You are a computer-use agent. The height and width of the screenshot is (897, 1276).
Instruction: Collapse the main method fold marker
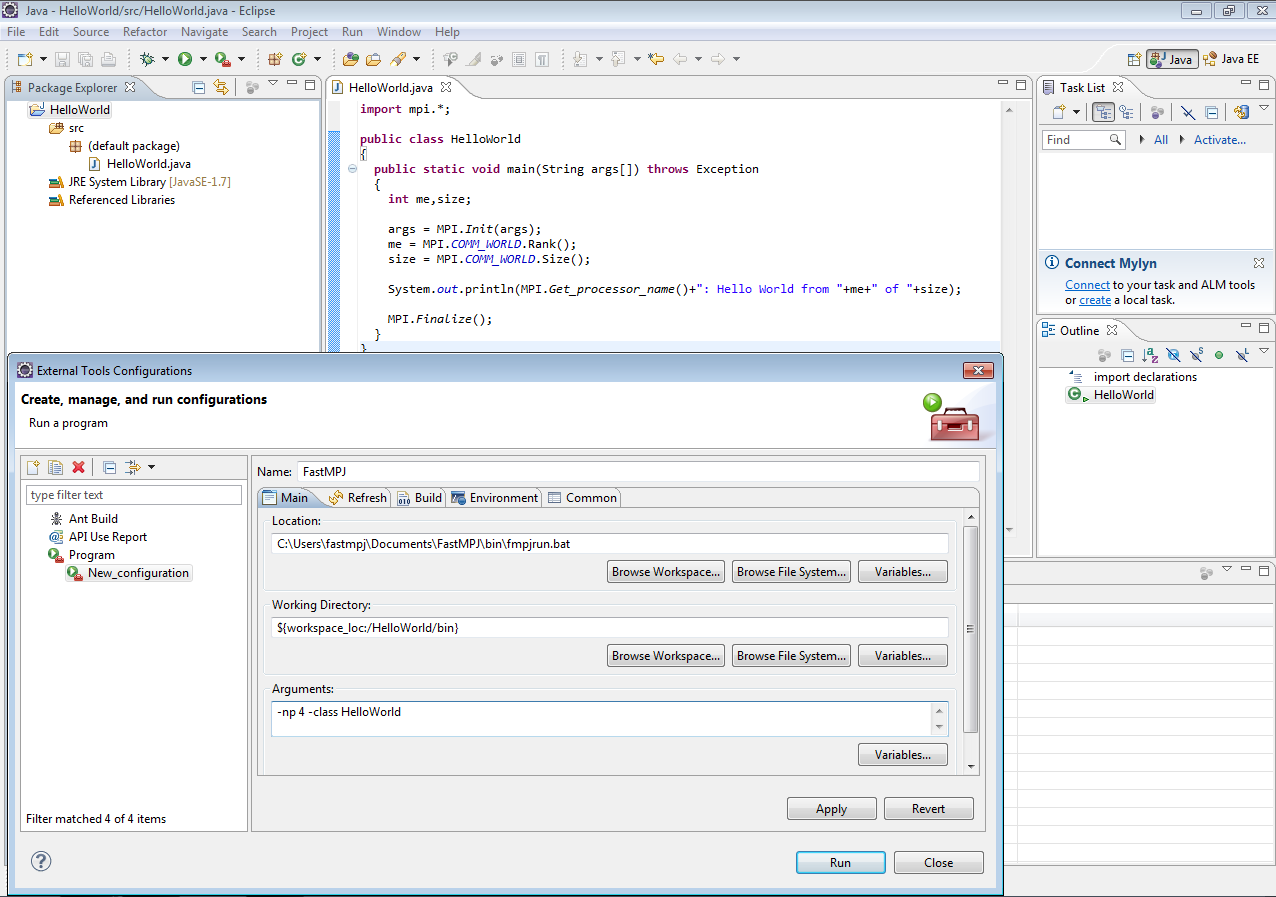[x=352, y=169]
